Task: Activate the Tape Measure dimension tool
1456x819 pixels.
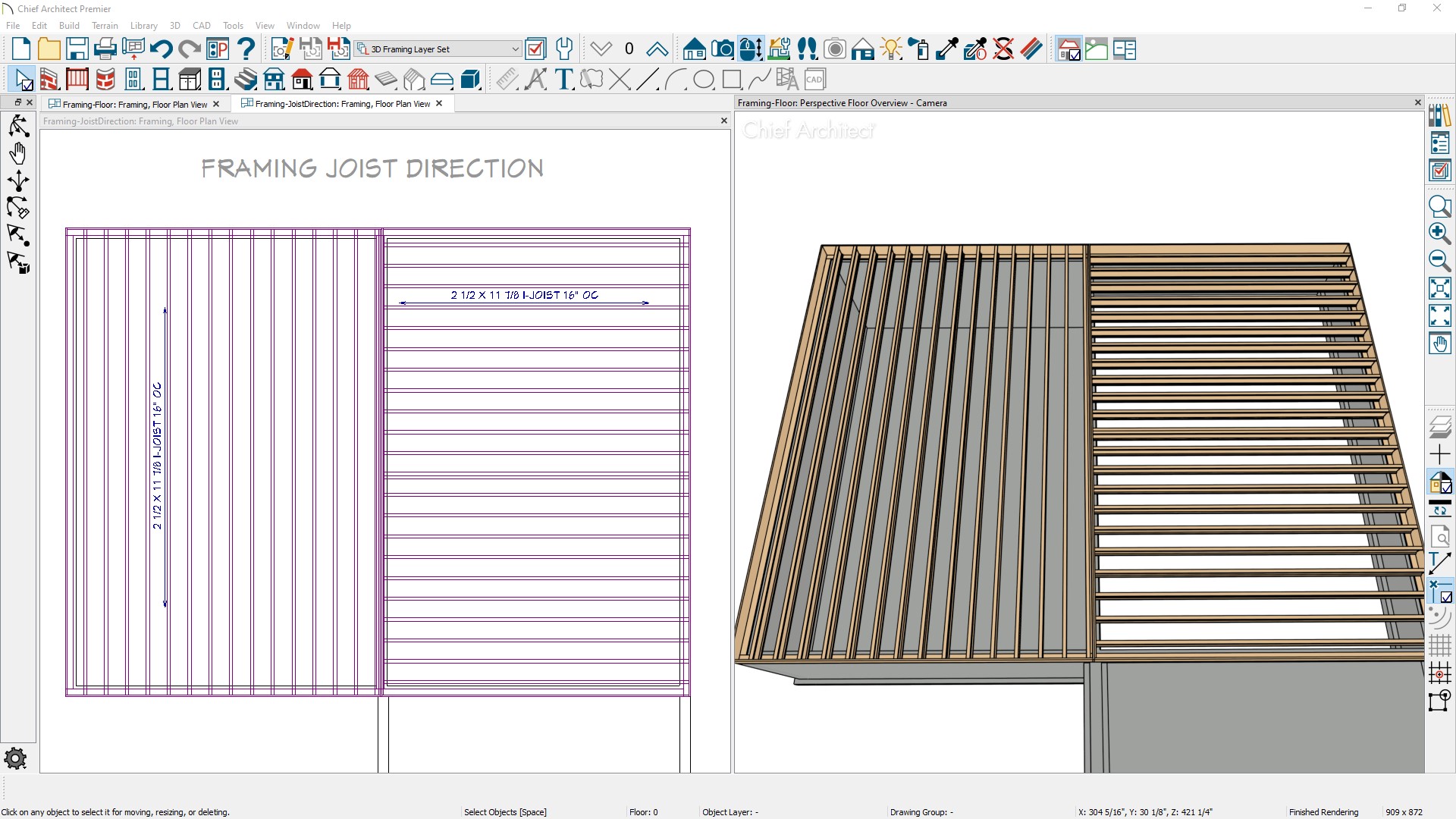Action: coord(507,79)
